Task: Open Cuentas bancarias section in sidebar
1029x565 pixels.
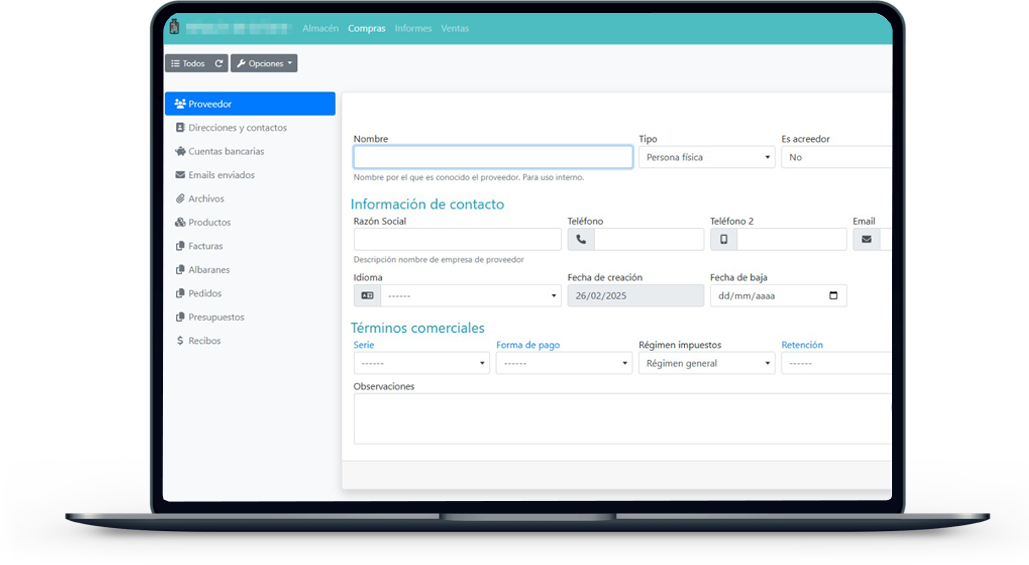Action: (226, 152)
